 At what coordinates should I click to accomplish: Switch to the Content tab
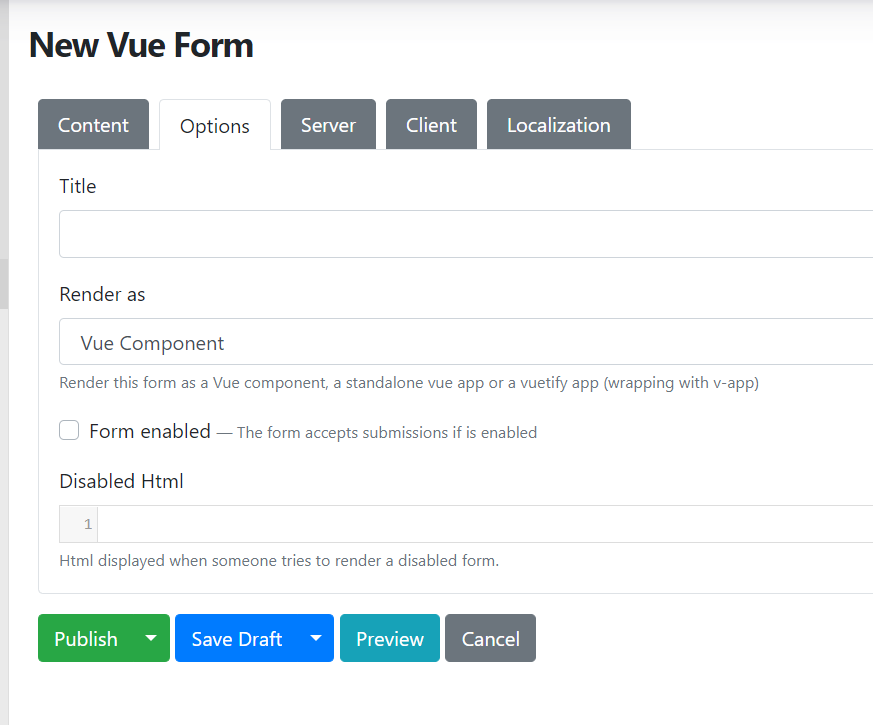[x=93, y=125]
